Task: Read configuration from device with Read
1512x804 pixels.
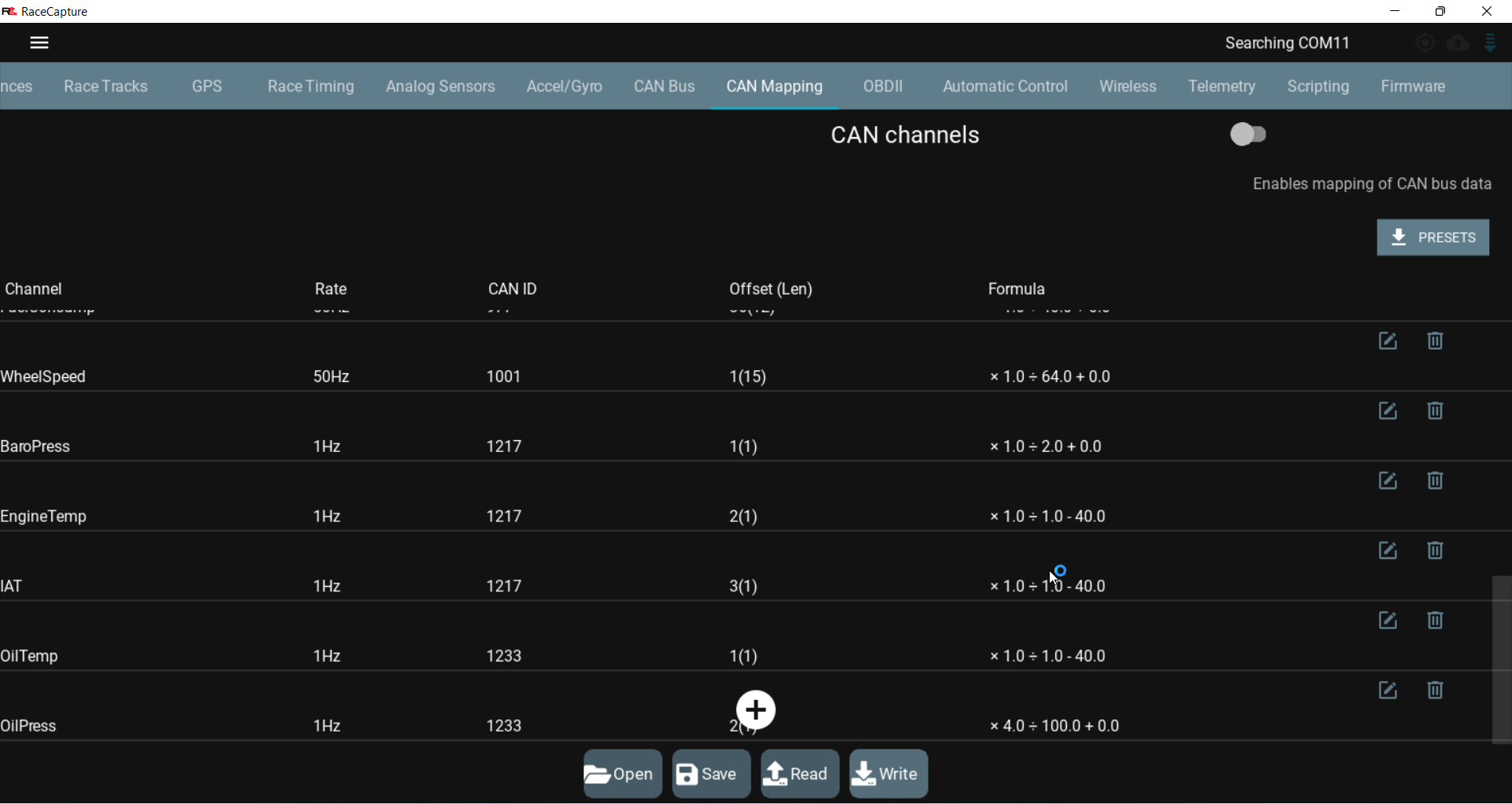Action: [799, 775]
